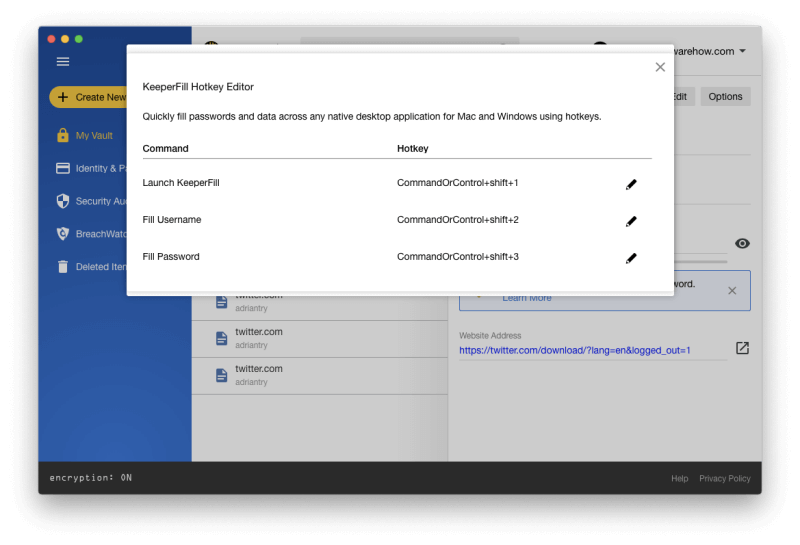This screenshot has width=800, height=545.
Task: Select the middle twitter.com record
Action: click(x=319, y=339)
